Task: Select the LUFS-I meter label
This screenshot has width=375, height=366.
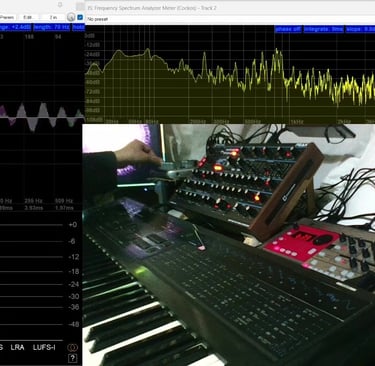Action: click(44, 347)
